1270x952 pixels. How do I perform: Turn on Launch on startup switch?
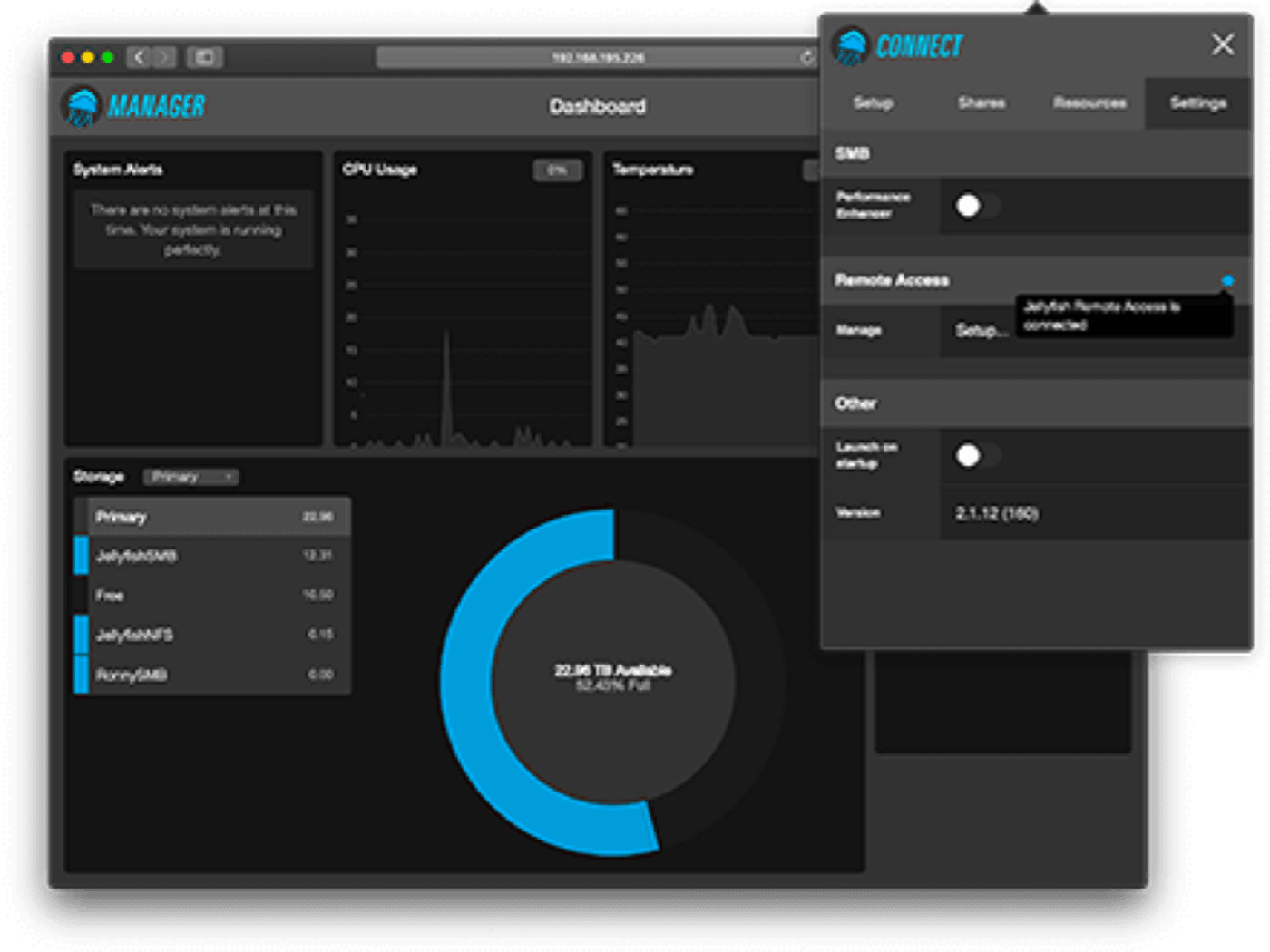[x=976, y=455]
